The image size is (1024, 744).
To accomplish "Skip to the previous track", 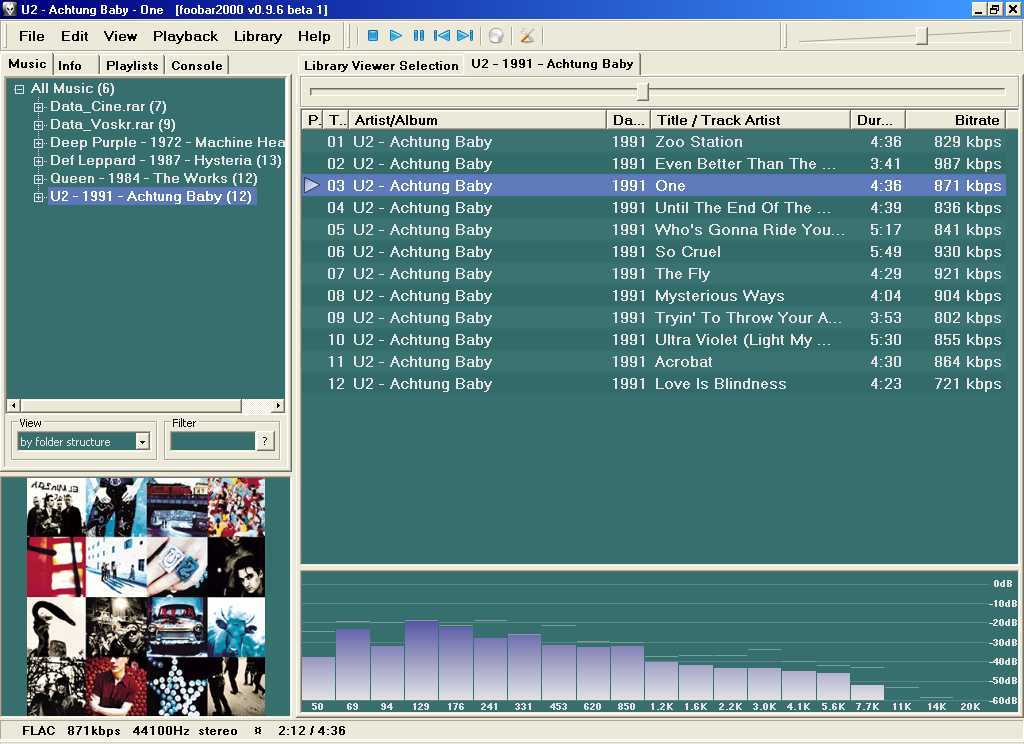I will coord(441,36).
